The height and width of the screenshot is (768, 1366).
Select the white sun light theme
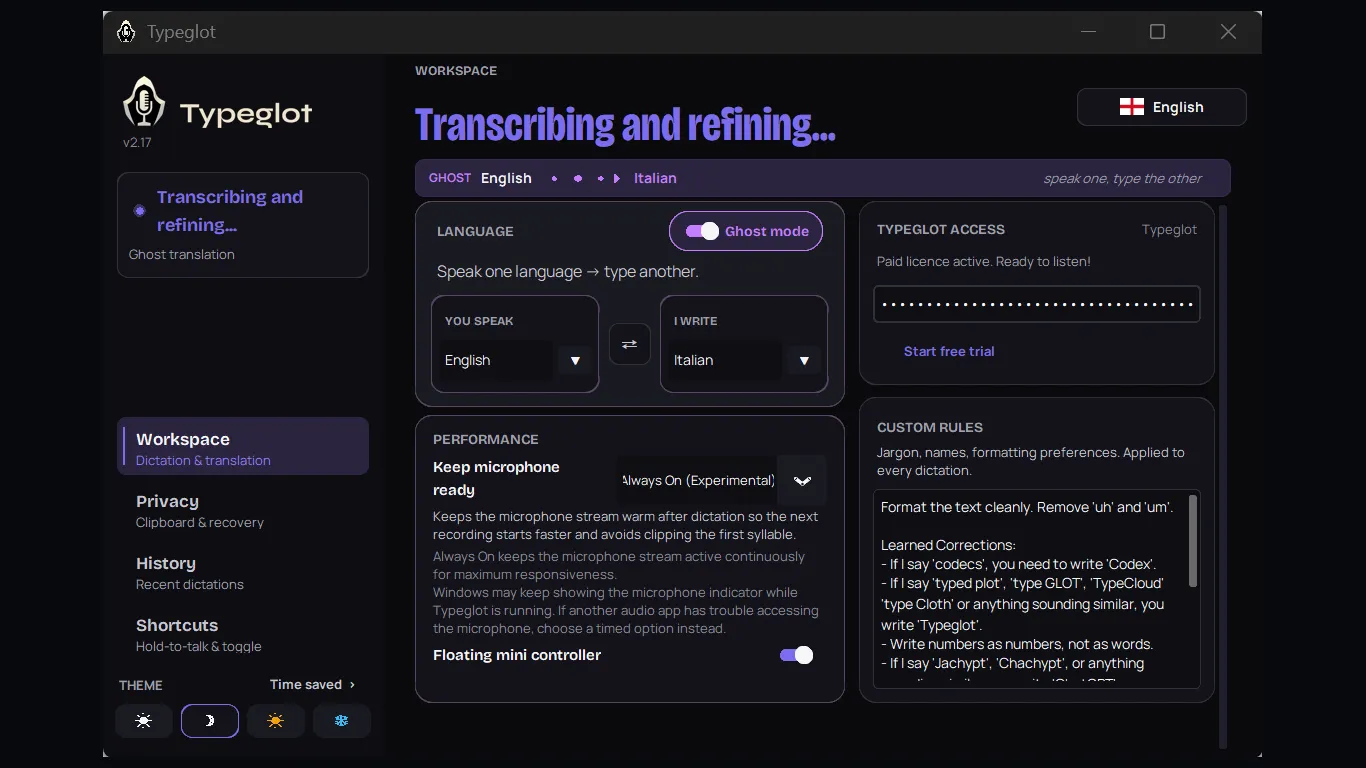[144, 721]
